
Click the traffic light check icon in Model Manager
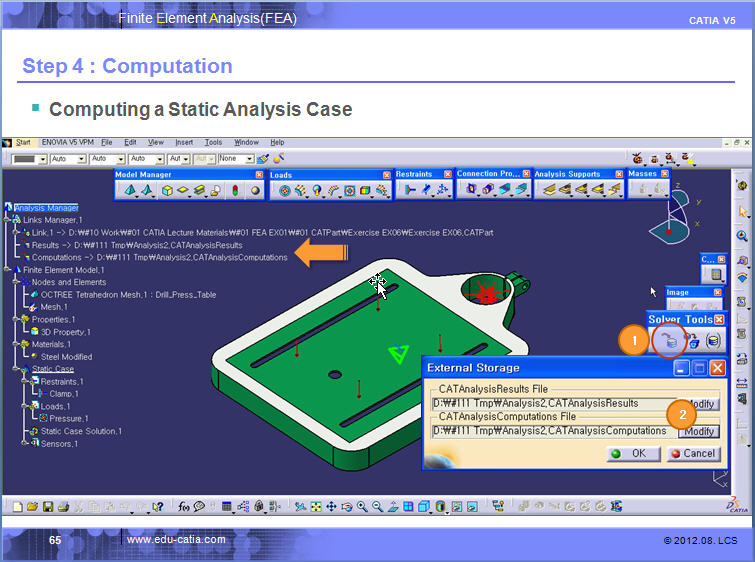(x=235, y=190)
